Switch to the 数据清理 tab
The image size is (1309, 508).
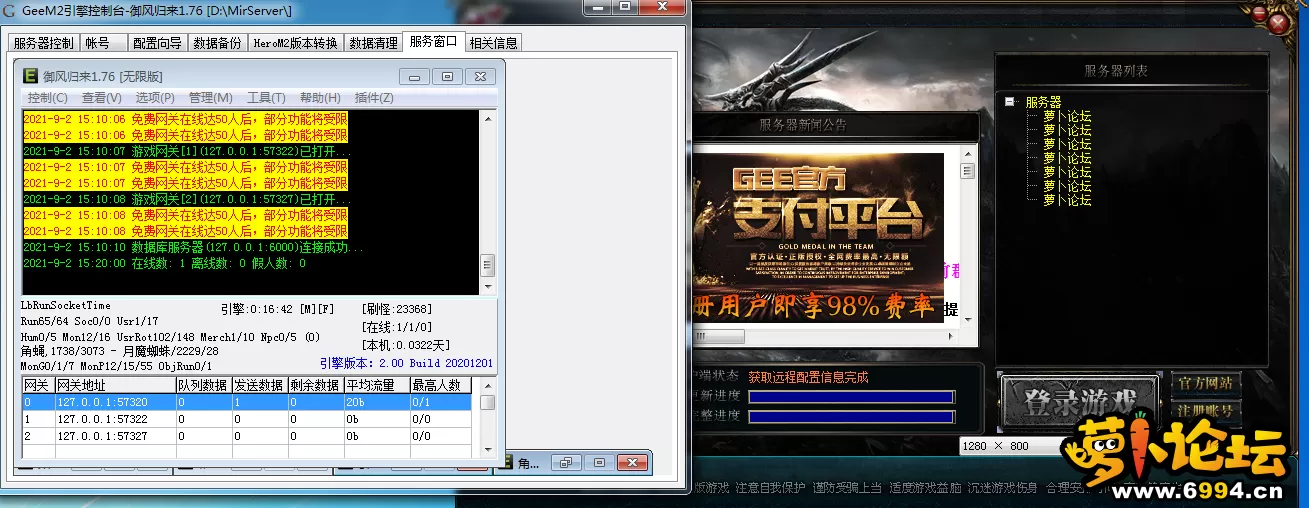373,43
